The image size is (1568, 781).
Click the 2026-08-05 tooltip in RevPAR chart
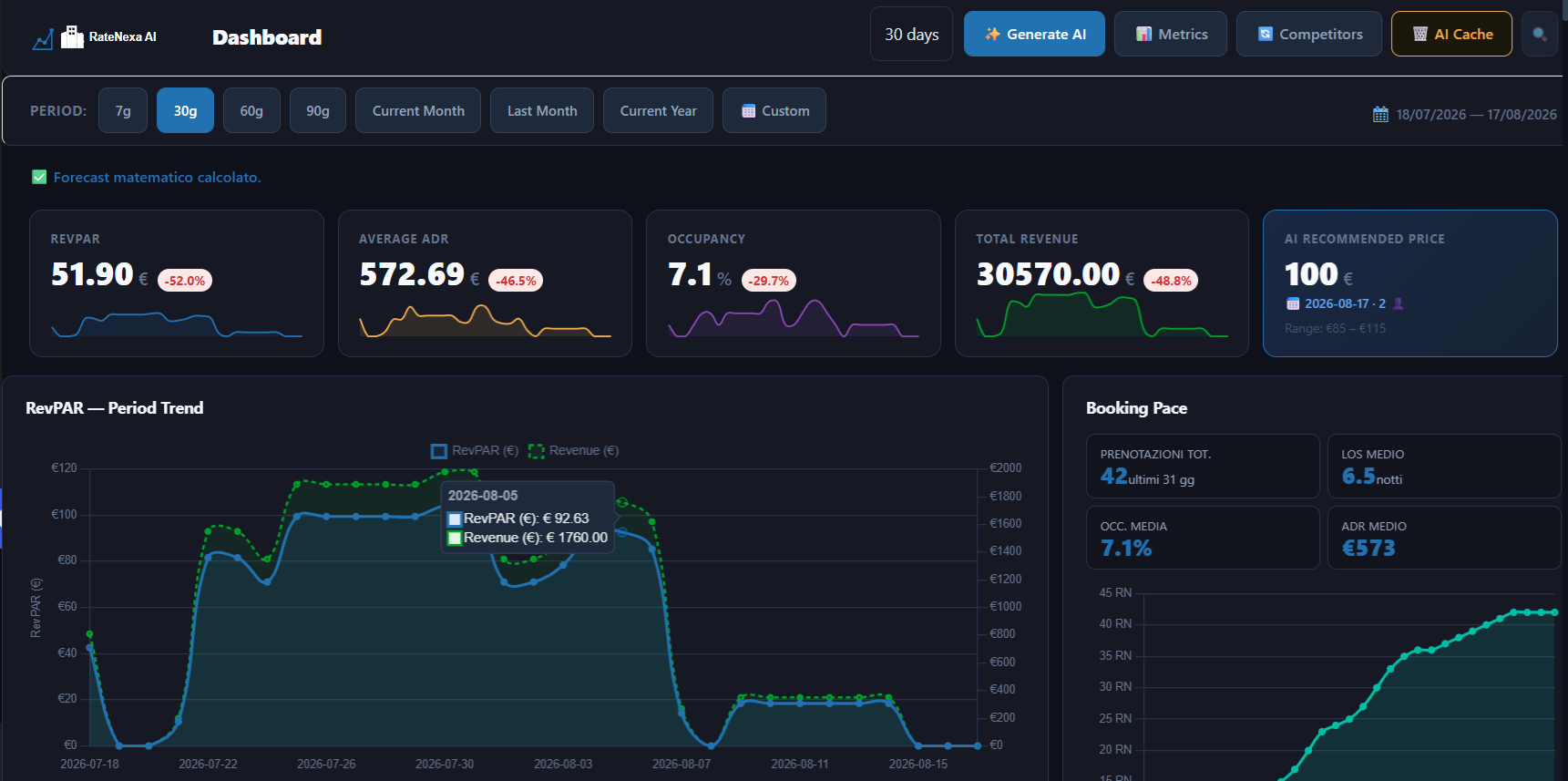point(528,517)
